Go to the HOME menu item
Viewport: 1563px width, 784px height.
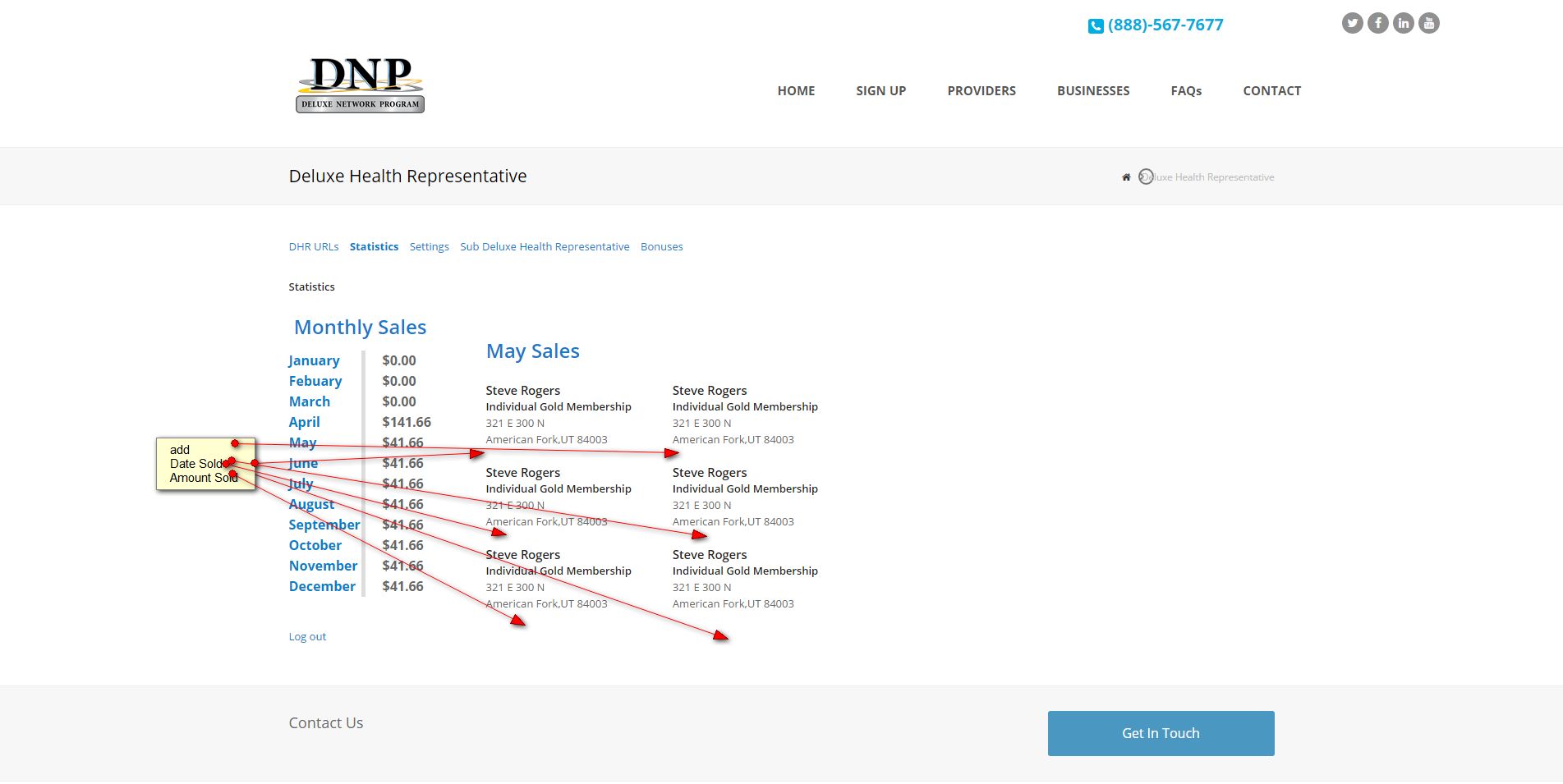796,91
